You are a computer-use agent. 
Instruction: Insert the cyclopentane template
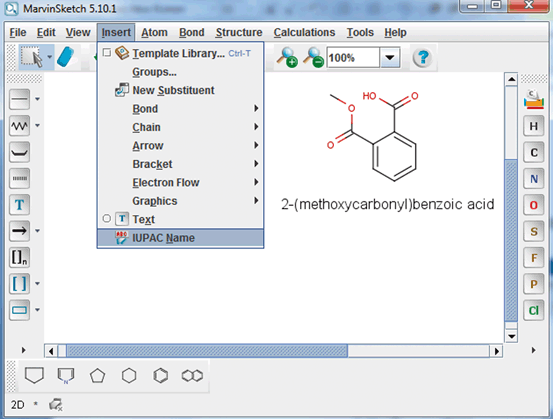(97, 376)
